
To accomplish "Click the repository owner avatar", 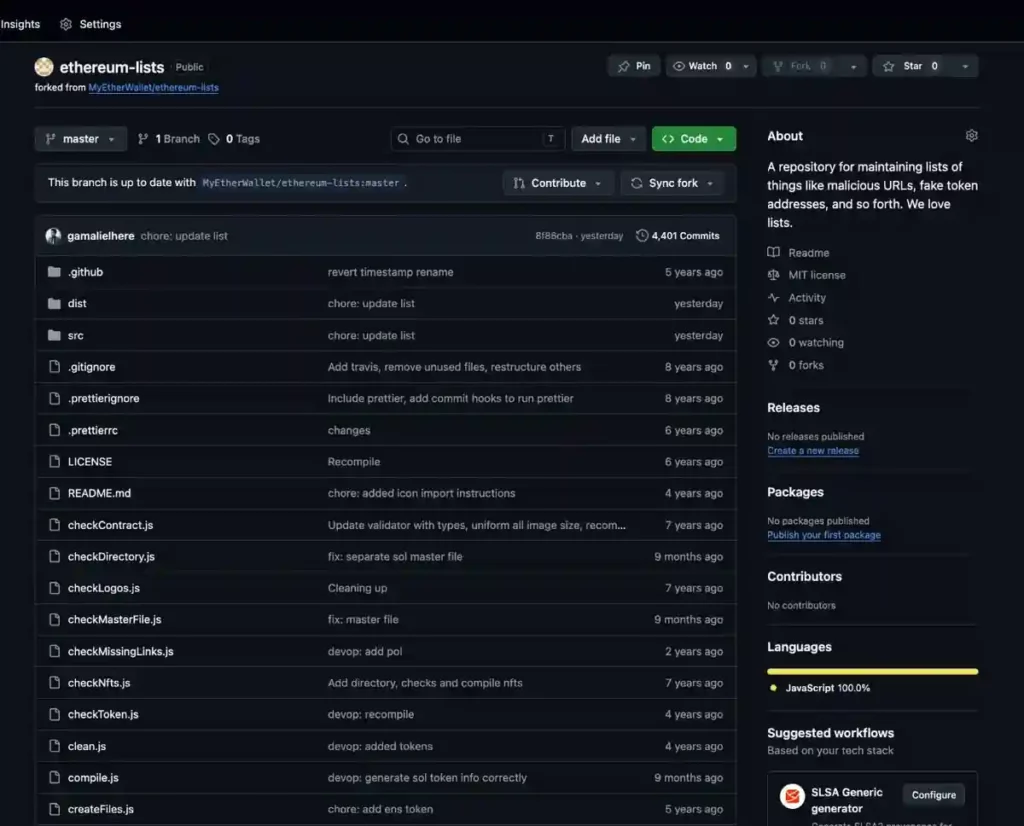I will [44, 67].
